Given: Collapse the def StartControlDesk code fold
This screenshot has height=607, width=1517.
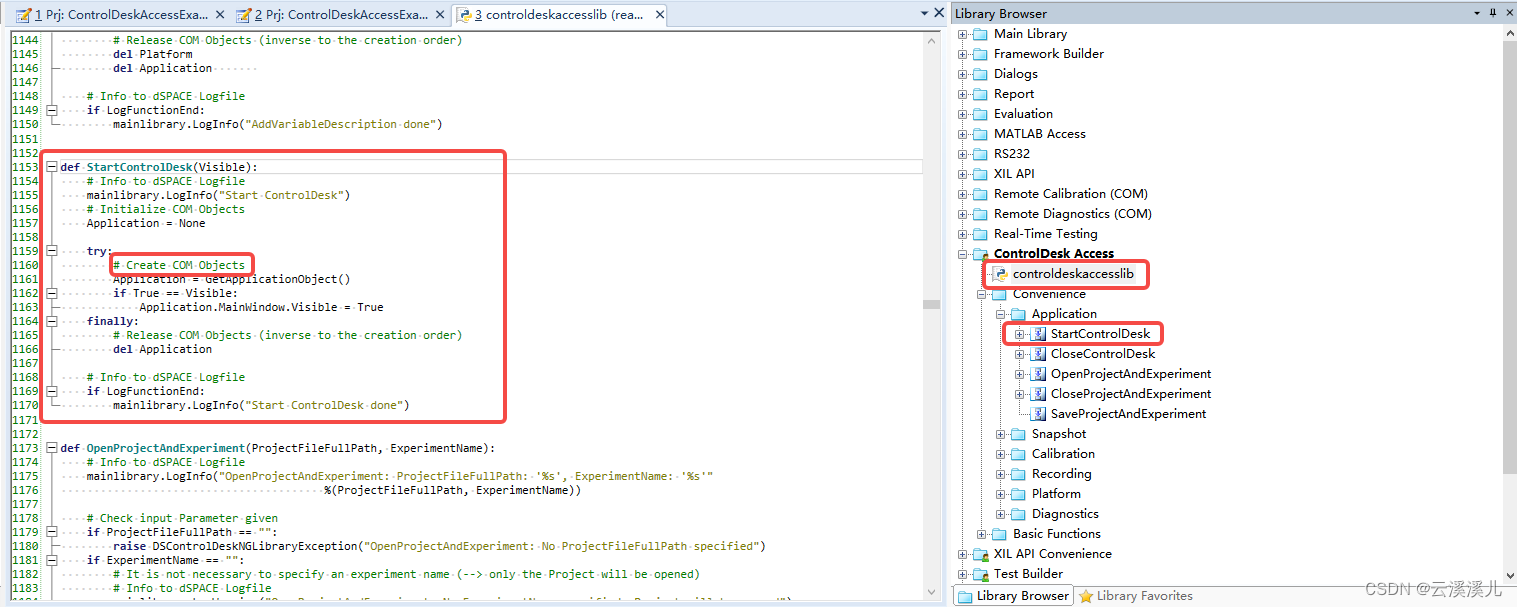Looking at the screenshot, I should (x=51, y=167).
